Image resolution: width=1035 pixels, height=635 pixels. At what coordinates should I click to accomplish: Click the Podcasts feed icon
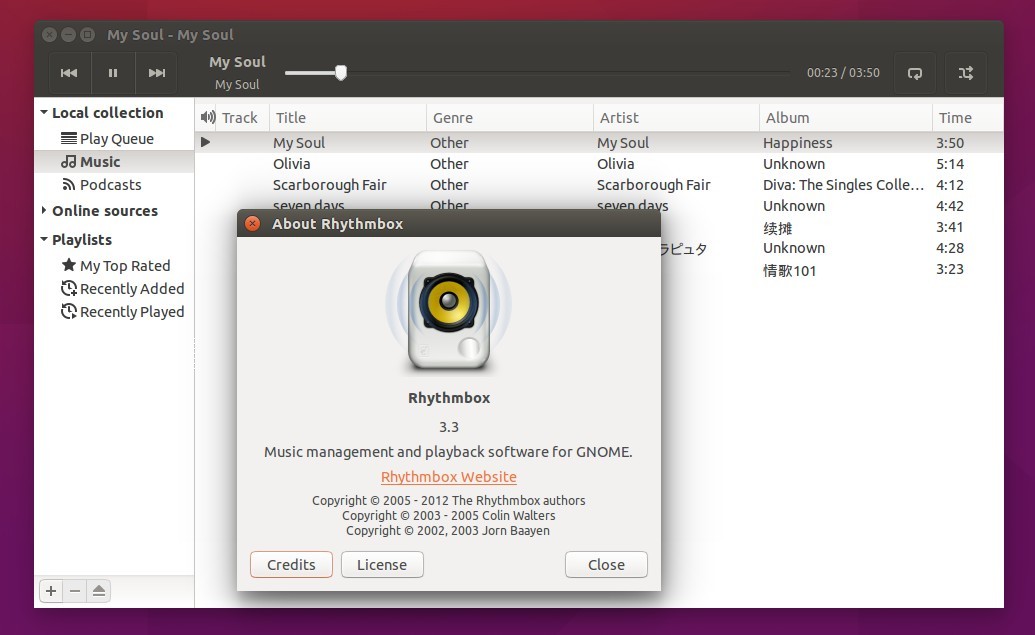[69, 185]
